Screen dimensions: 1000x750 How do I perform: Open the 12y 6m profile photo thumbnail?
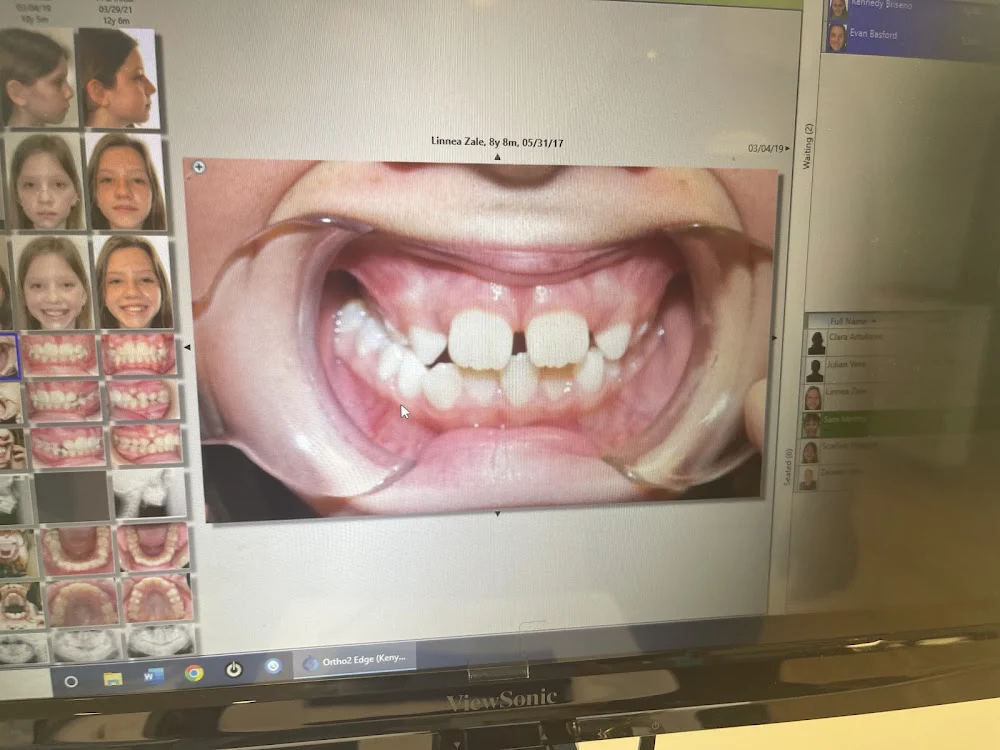(x=117, y=78)
